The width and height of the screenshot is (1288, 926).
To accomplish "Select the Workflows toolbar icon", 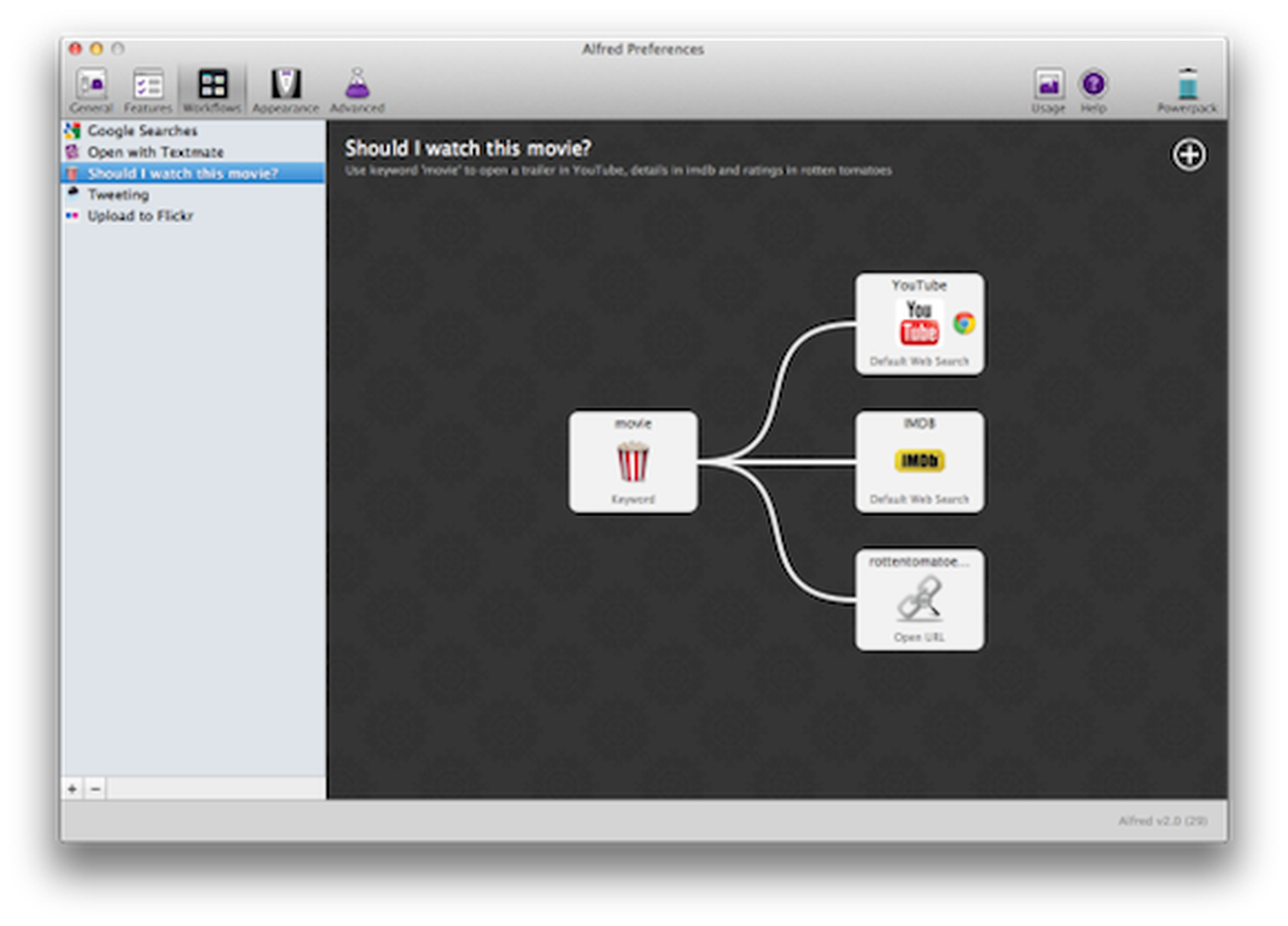I will pyautogui.click(x=213, y=87).
